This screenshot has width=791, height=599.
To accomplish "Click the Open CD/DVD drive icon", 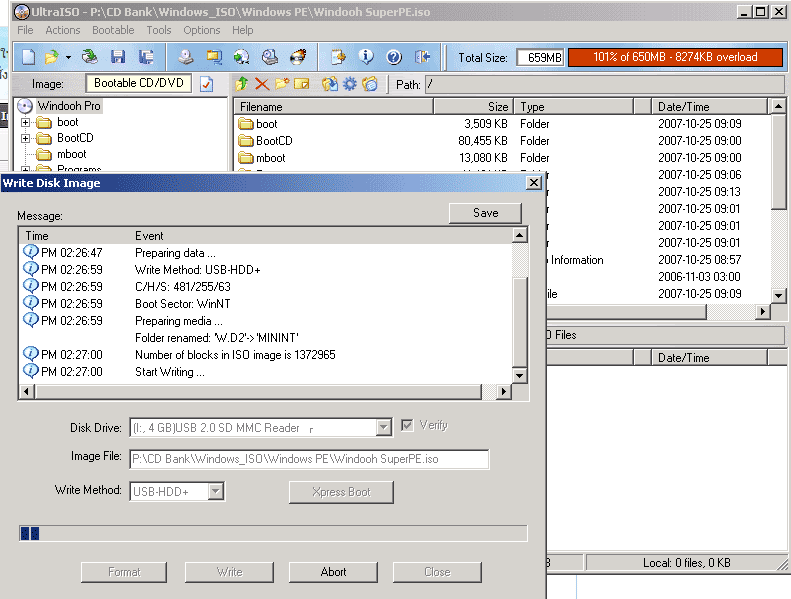I will point(90,57).
